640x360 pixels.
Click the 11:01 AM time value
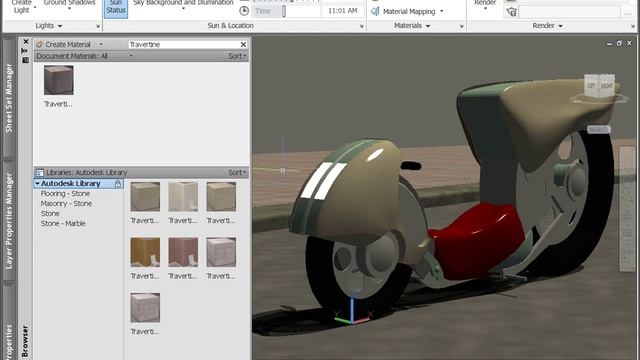coord(342,11)
